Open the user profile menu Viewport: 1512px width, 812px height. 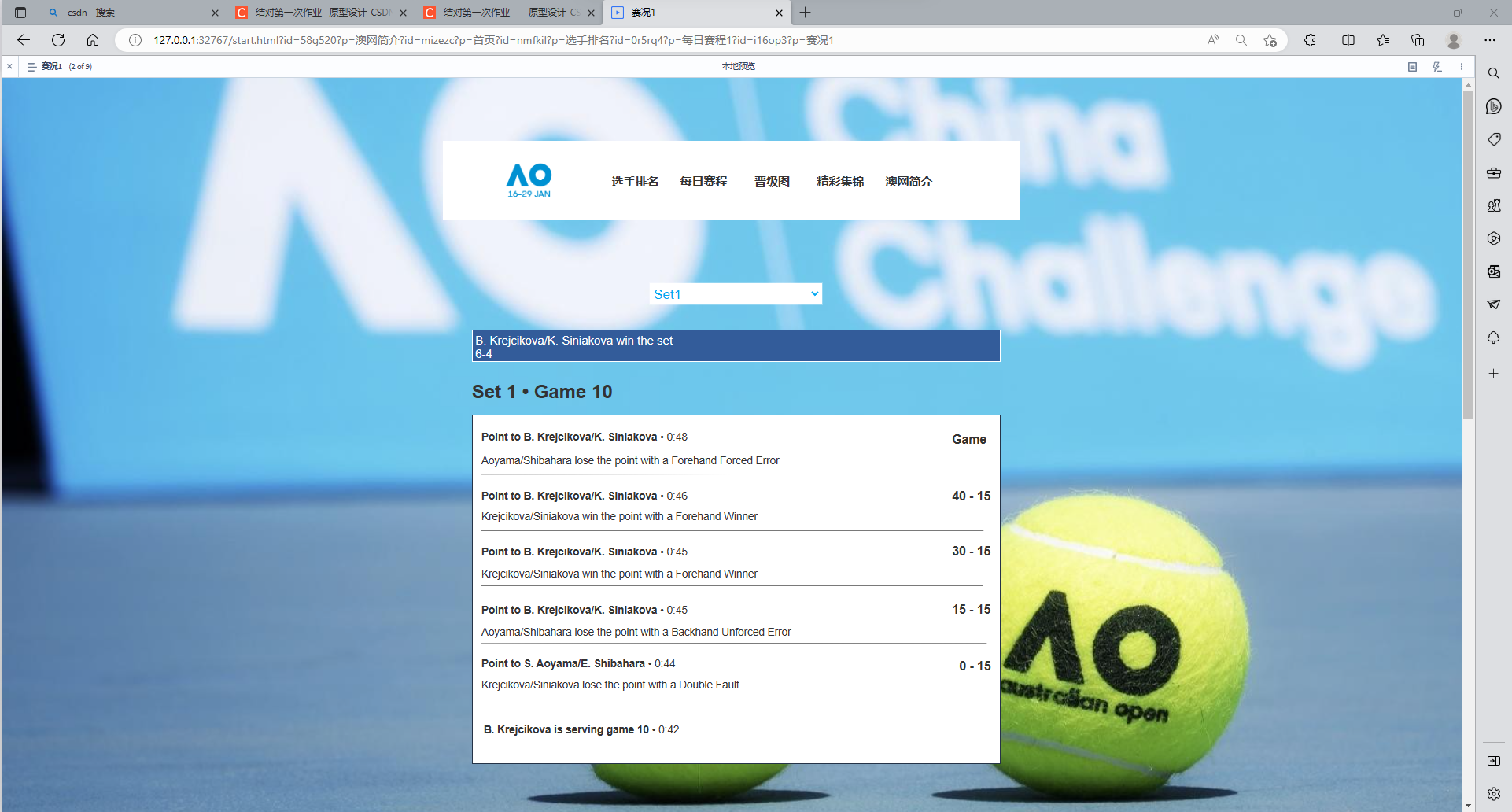(x=1454, y=40)
